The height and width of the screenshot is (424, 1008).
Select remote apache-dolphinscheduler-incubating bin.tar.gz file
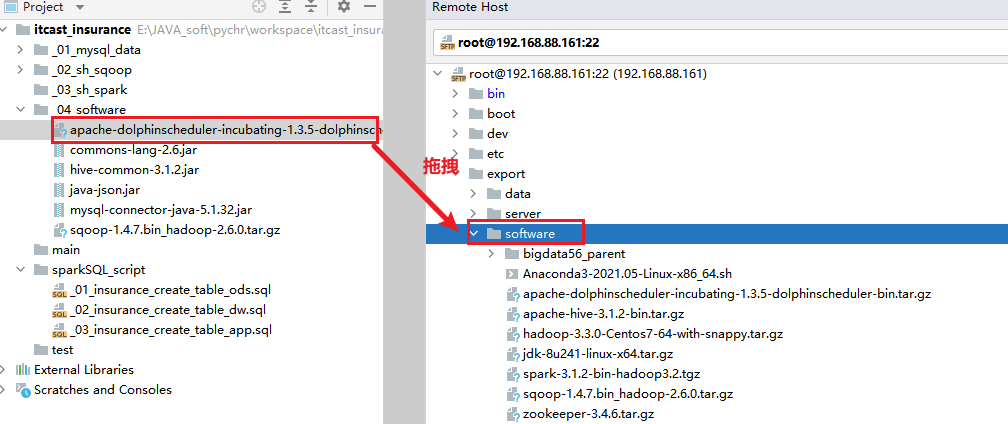727,294
